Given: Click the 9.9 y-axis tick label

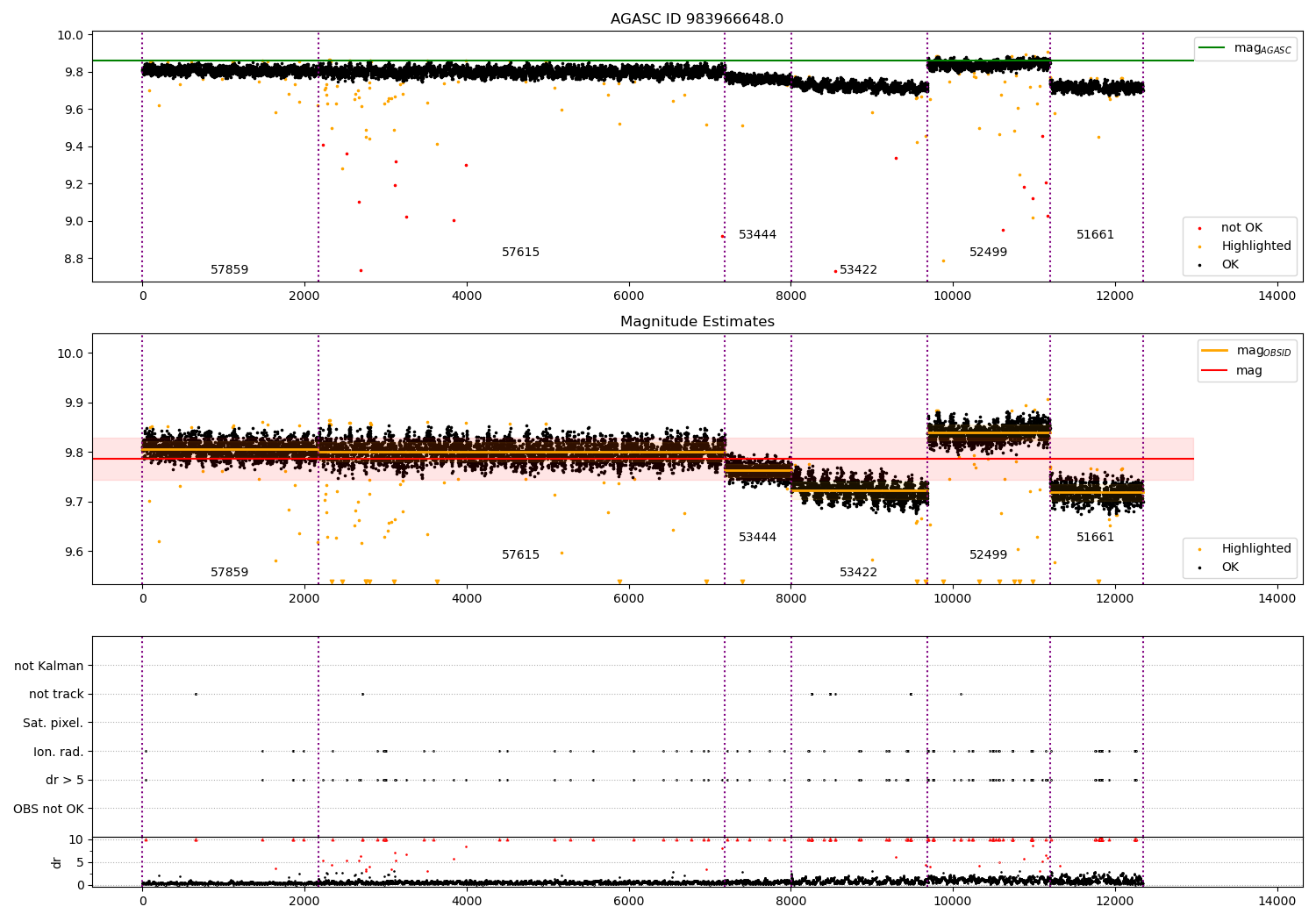Looking at the screenshot, I should click(x=74, y=403).
